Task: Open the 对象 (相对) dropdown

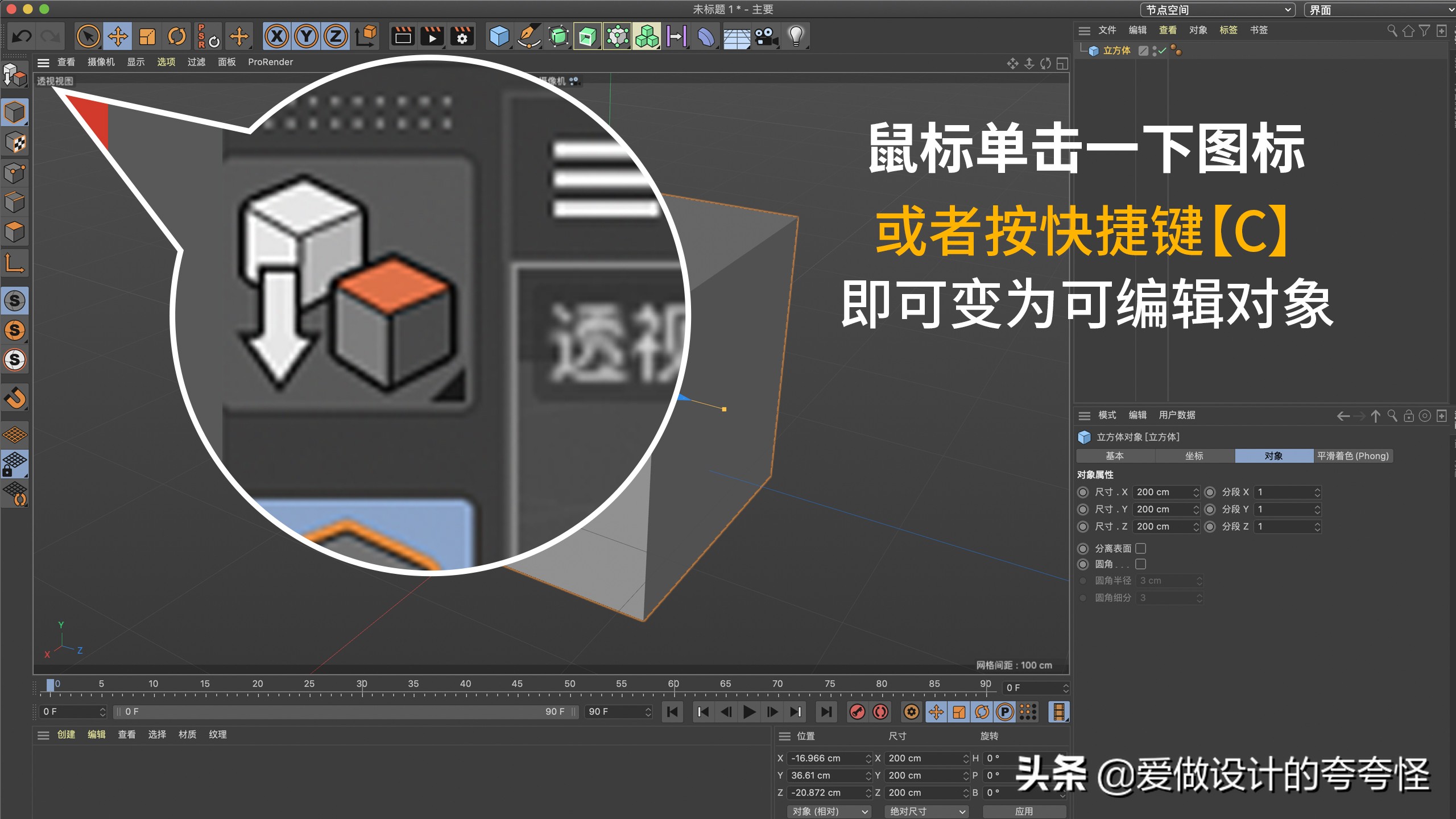Action: click(829, 811)
